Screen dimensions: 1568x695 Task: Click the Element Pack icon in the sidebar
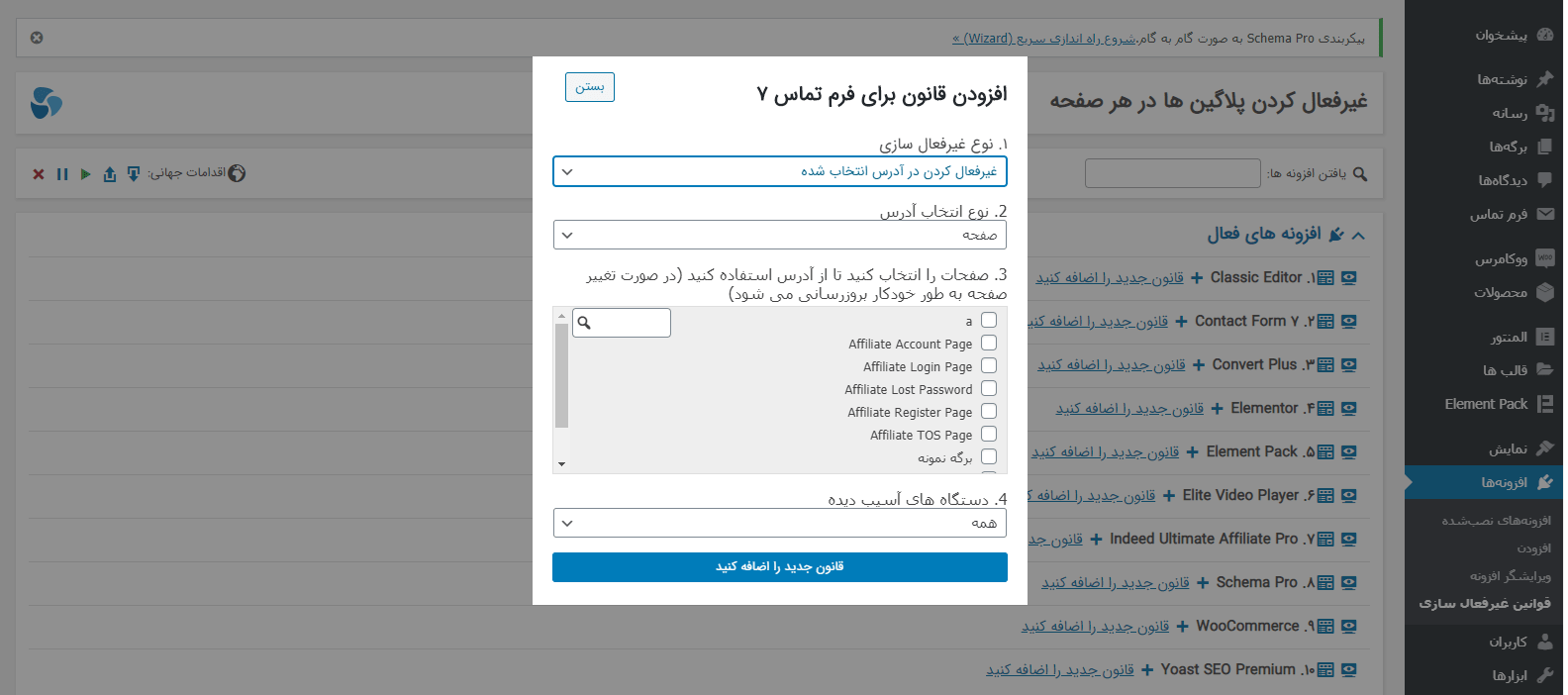click(x=1545, y=404)
